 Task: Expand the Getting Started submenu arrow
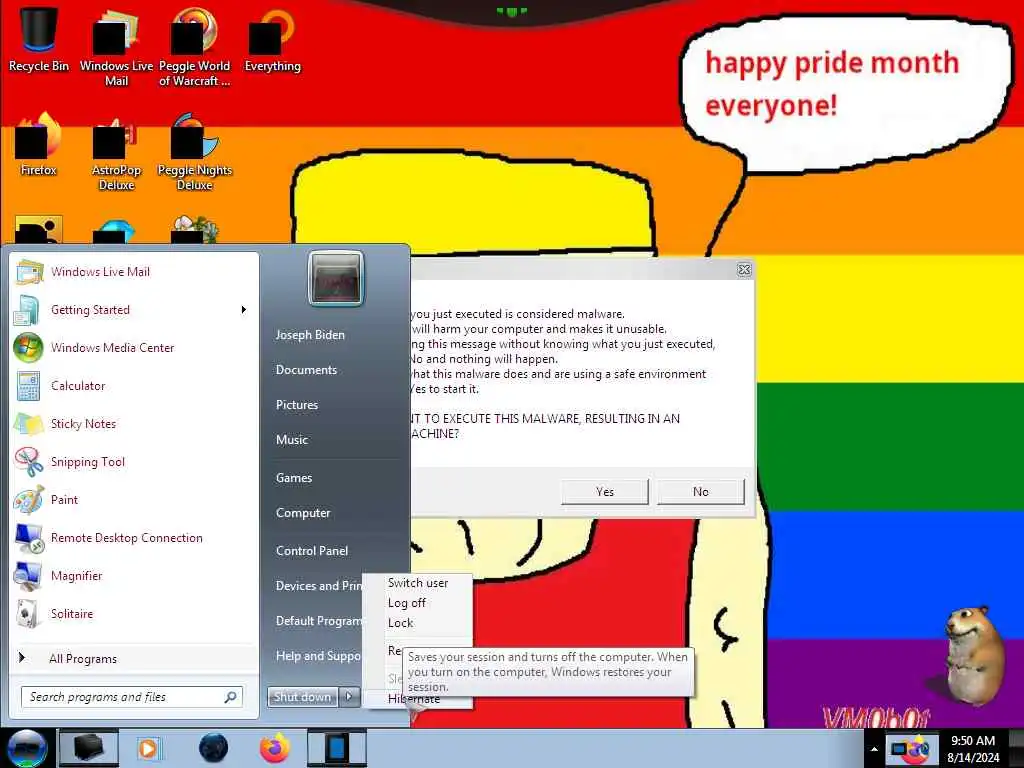pos(244,310)
